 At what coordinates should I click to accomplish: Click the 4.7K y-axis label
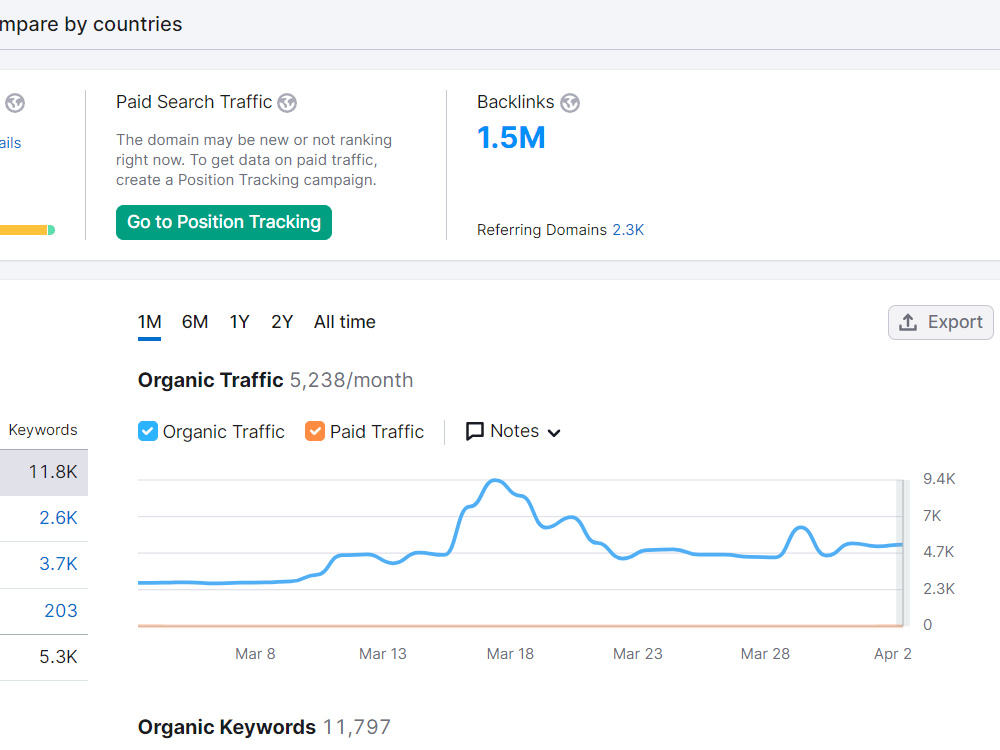[x=939, y=552]
